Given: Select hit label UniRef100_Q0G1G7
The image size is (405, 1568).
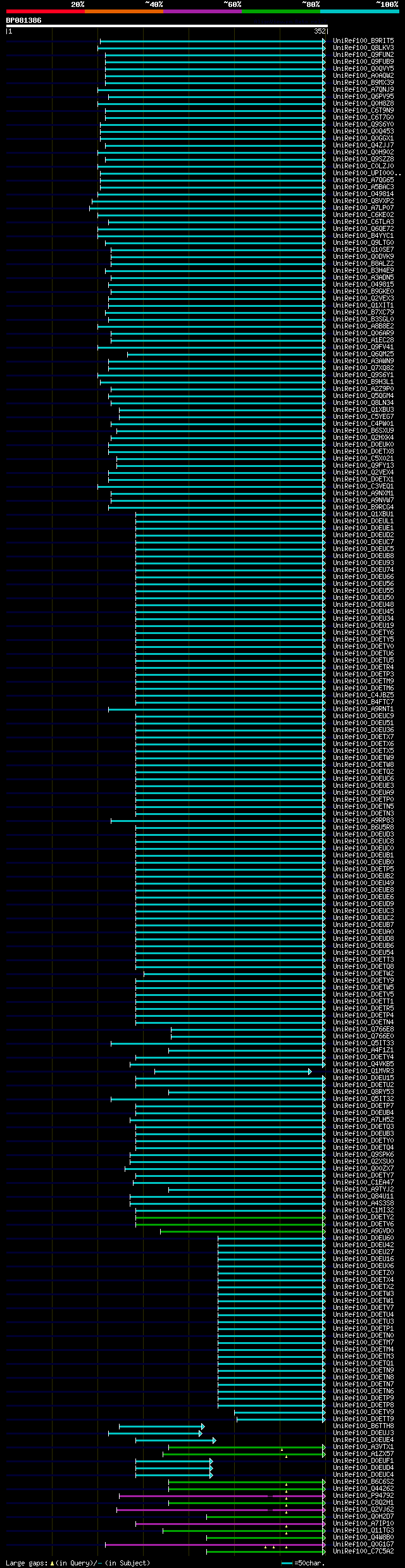Looking at the screenshot, I should (363, 1544).
